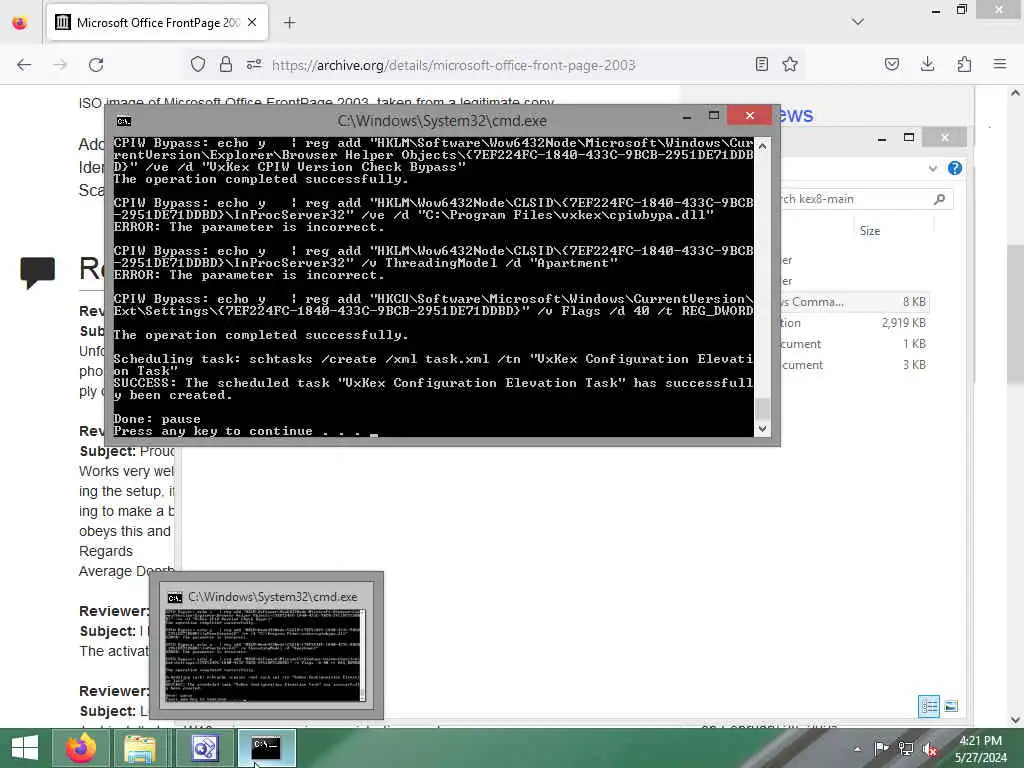Bookmark this page with star icon
The width and height of the screenshot is (1024, 768).
click(x=790, y=64)
